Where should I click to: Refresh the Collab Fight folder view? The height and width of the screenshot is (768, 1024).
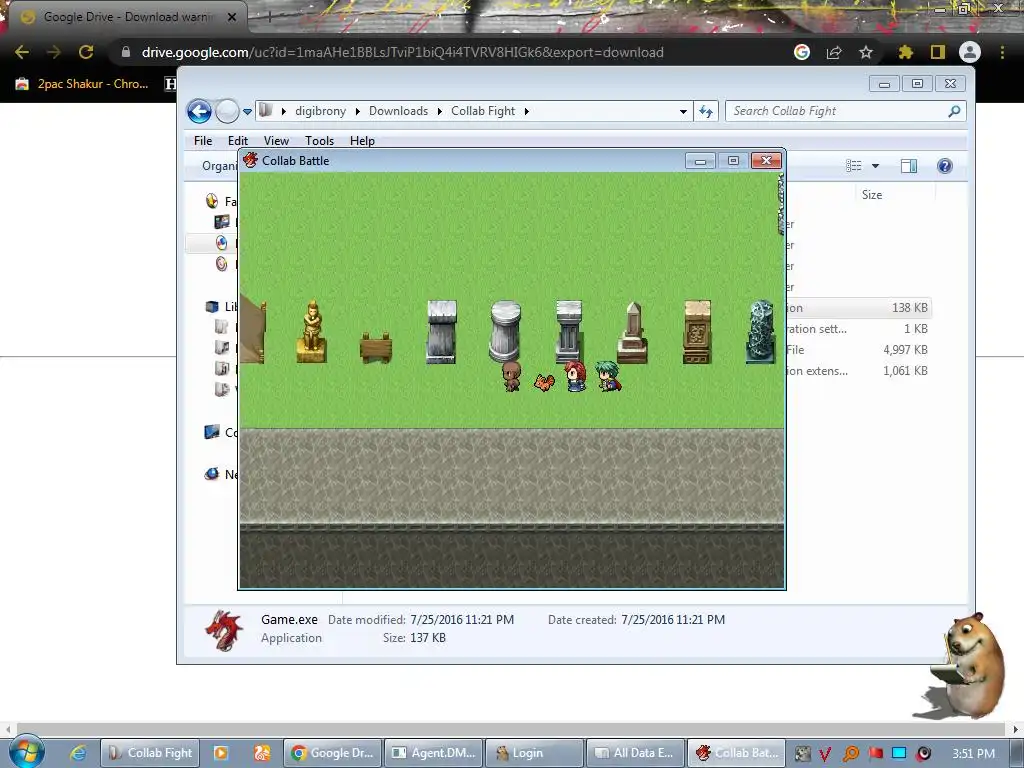(x=706, y=111)
